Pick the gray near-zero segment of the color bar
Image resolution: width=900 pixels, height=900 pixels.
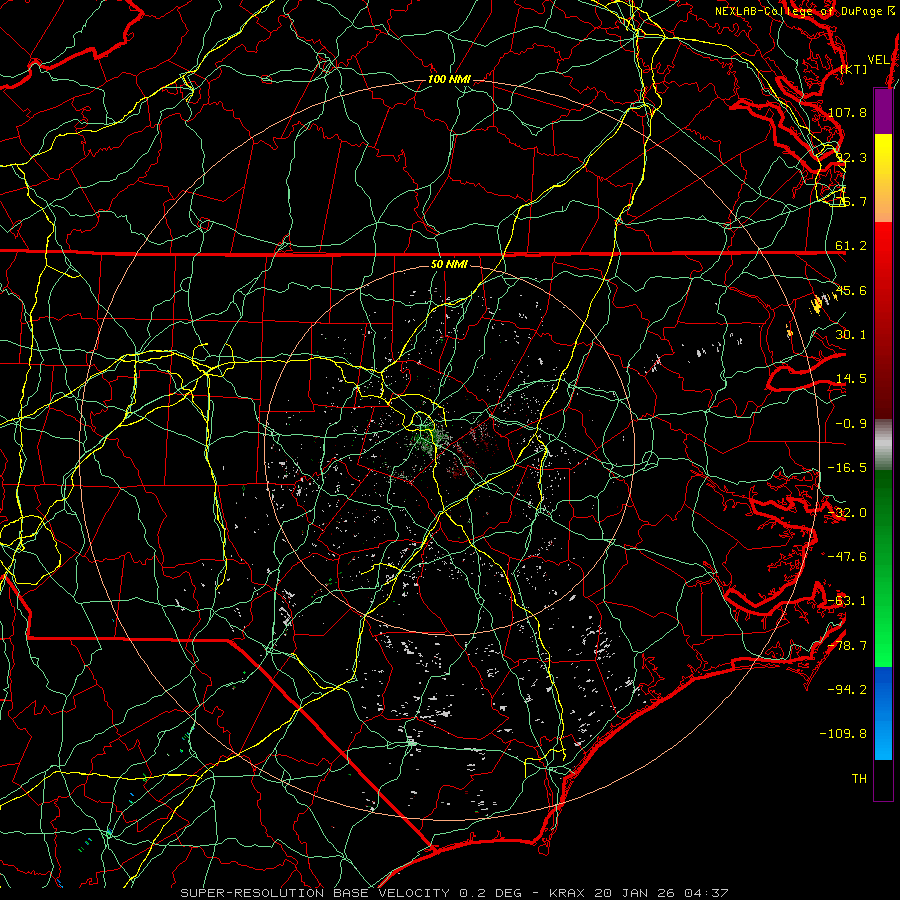883,443
